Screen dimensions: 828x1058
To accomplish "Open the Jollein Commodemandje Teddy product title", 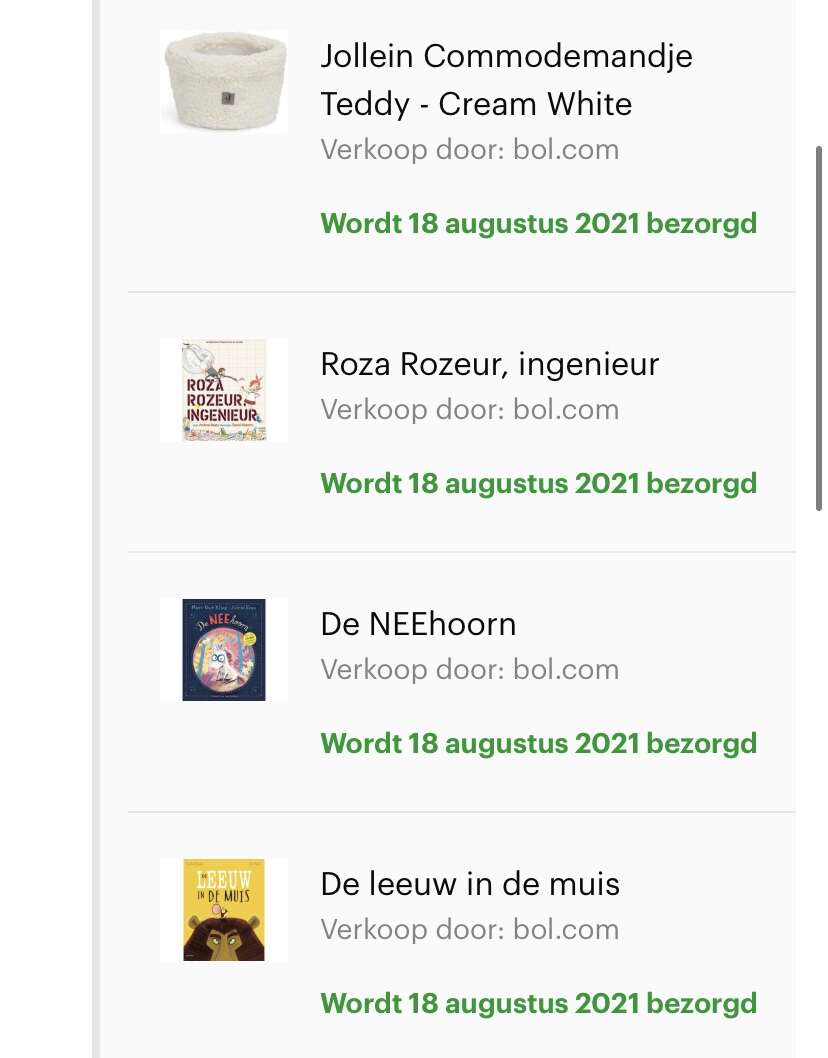I will (506, 80).
